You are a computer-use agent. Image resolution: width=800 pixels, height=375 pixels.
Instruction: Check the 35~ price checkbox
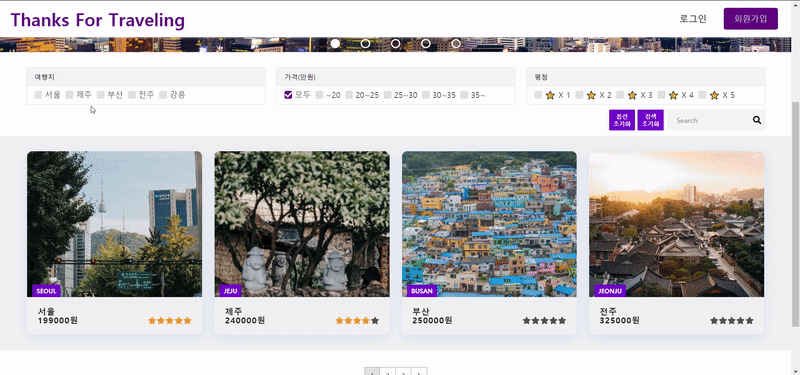[464, 95]
